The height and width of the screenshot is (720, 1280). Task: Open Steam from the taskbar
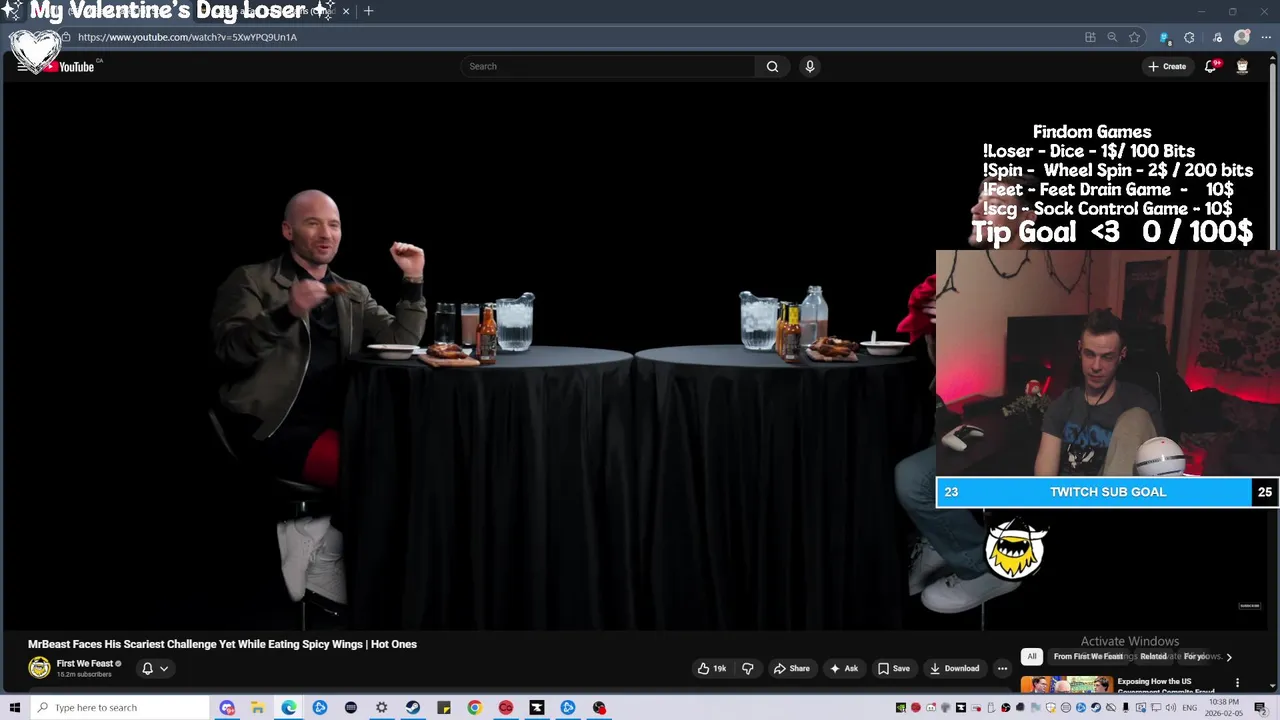pyautogui.click(x=413, y=707)
